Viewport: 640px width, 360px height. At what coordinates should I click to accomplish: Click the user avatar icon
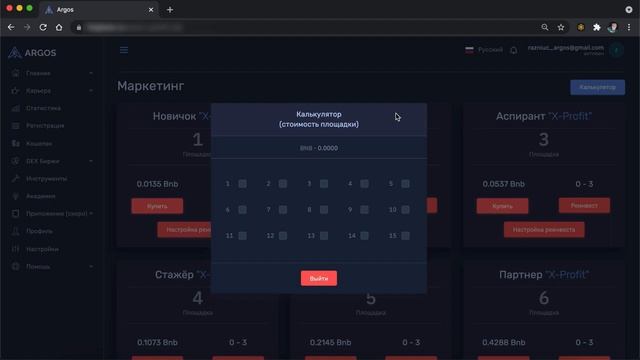(616, 50)
